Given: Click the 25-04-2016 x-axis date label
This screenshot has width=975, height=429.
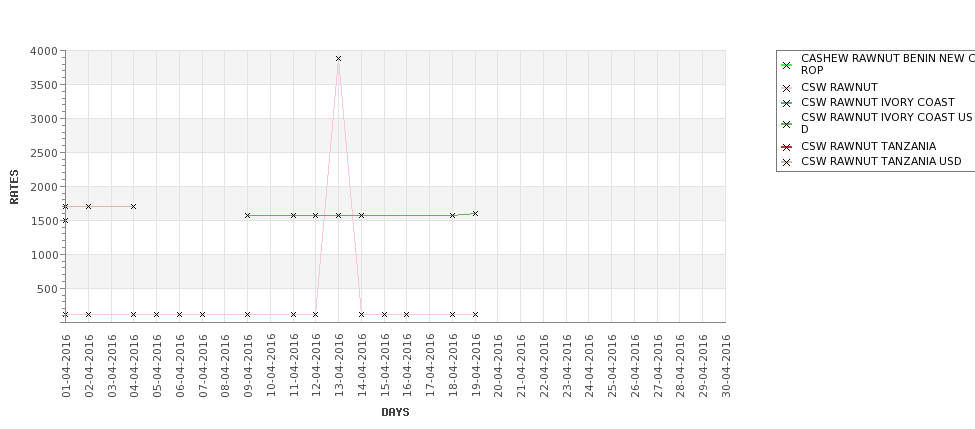Looking at the screenshot, I should tap(612, 366).
